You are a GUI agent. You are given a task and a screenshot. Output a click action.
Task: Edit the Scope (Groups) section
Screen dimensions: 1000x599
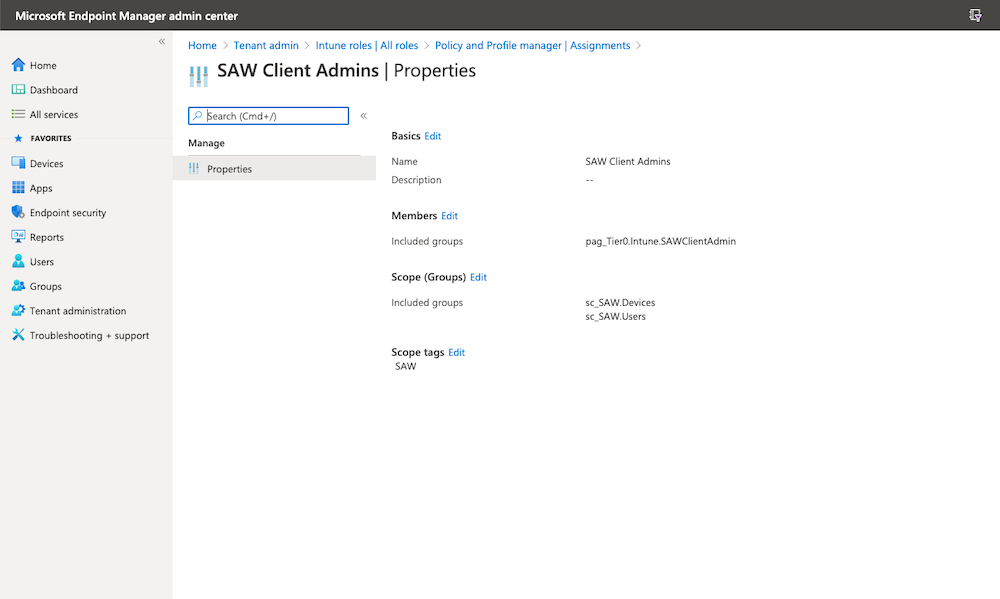[x=478, y=277]
